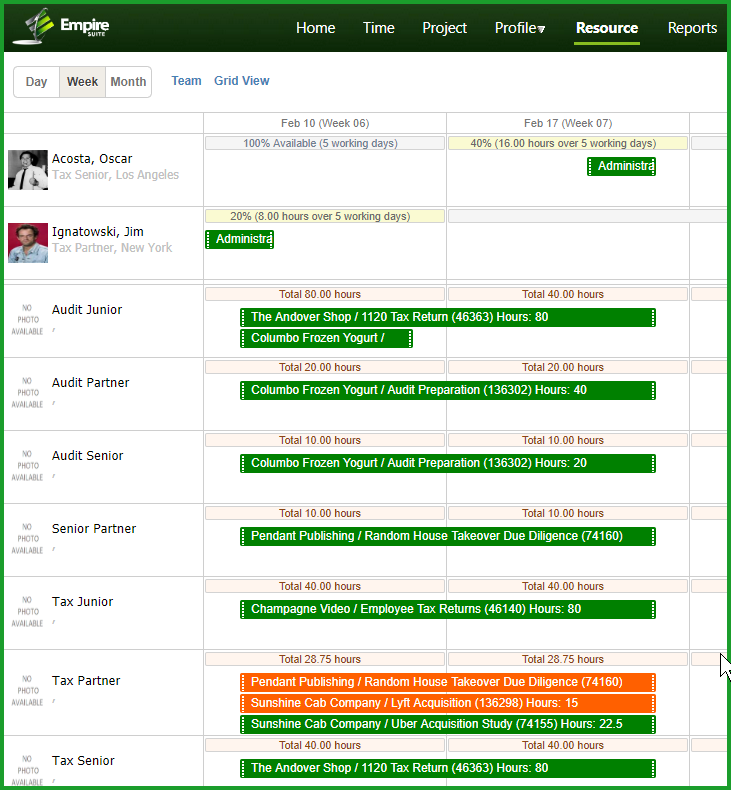Click the Empire Suite logo
Image resolution: width=731 pixels, height=790 pixels.
pyautogui.click(x=61, y=26)
